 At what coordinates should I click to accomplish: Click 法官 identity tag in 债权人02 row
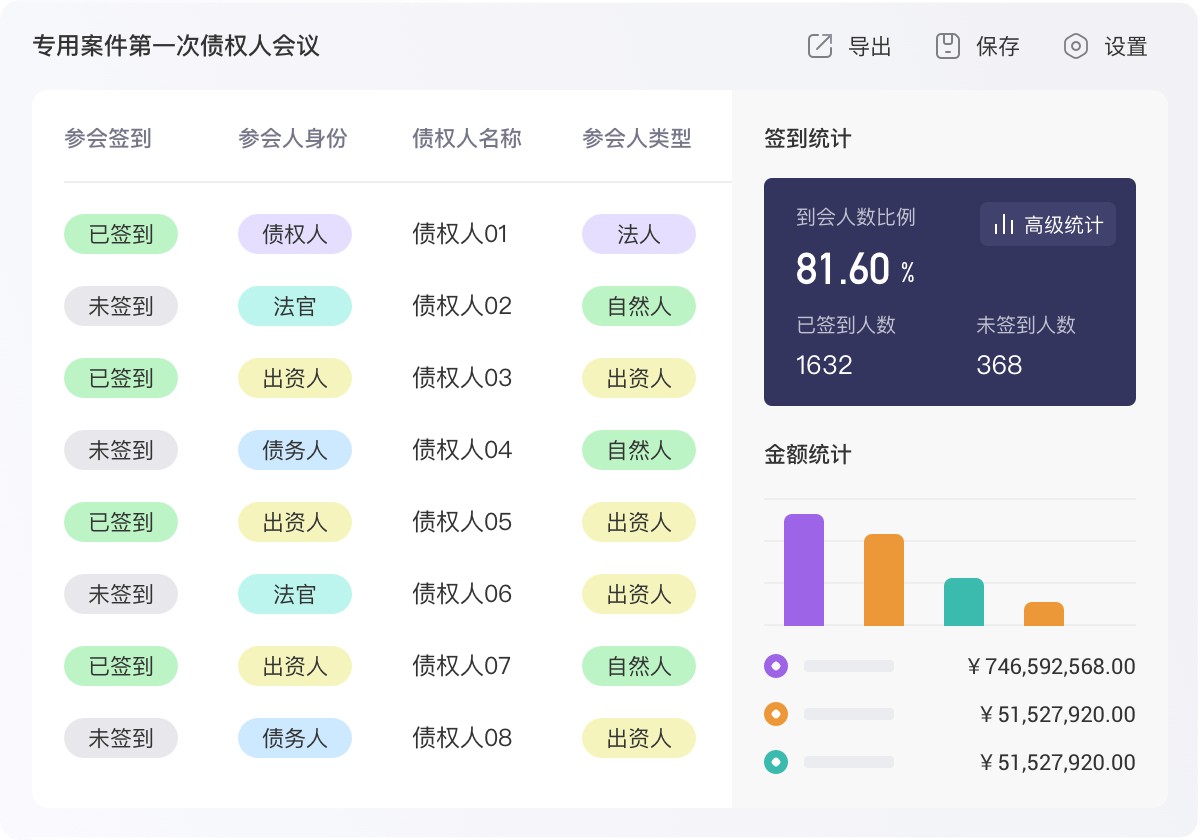tap(295, 306)
